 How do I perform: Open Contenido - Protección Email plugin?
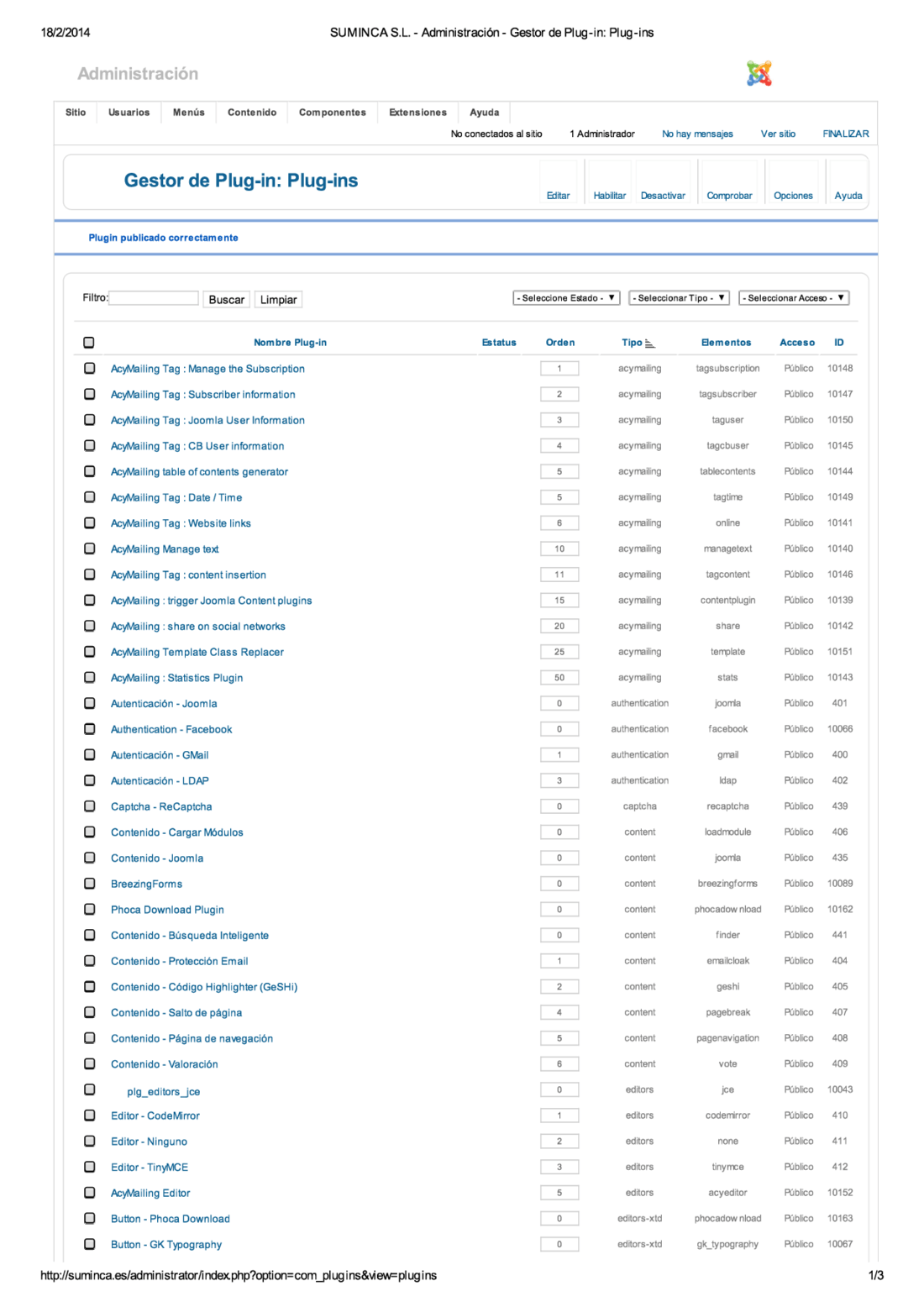[x=180, y=961]
